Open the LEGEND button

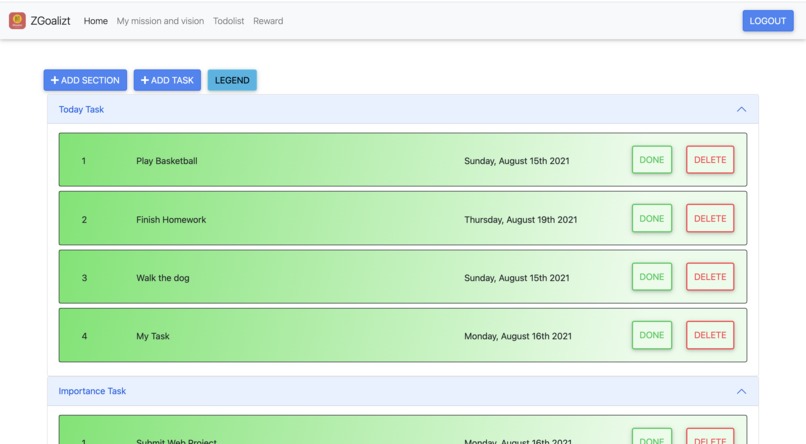pyautogui.click(x=232, y=80)
